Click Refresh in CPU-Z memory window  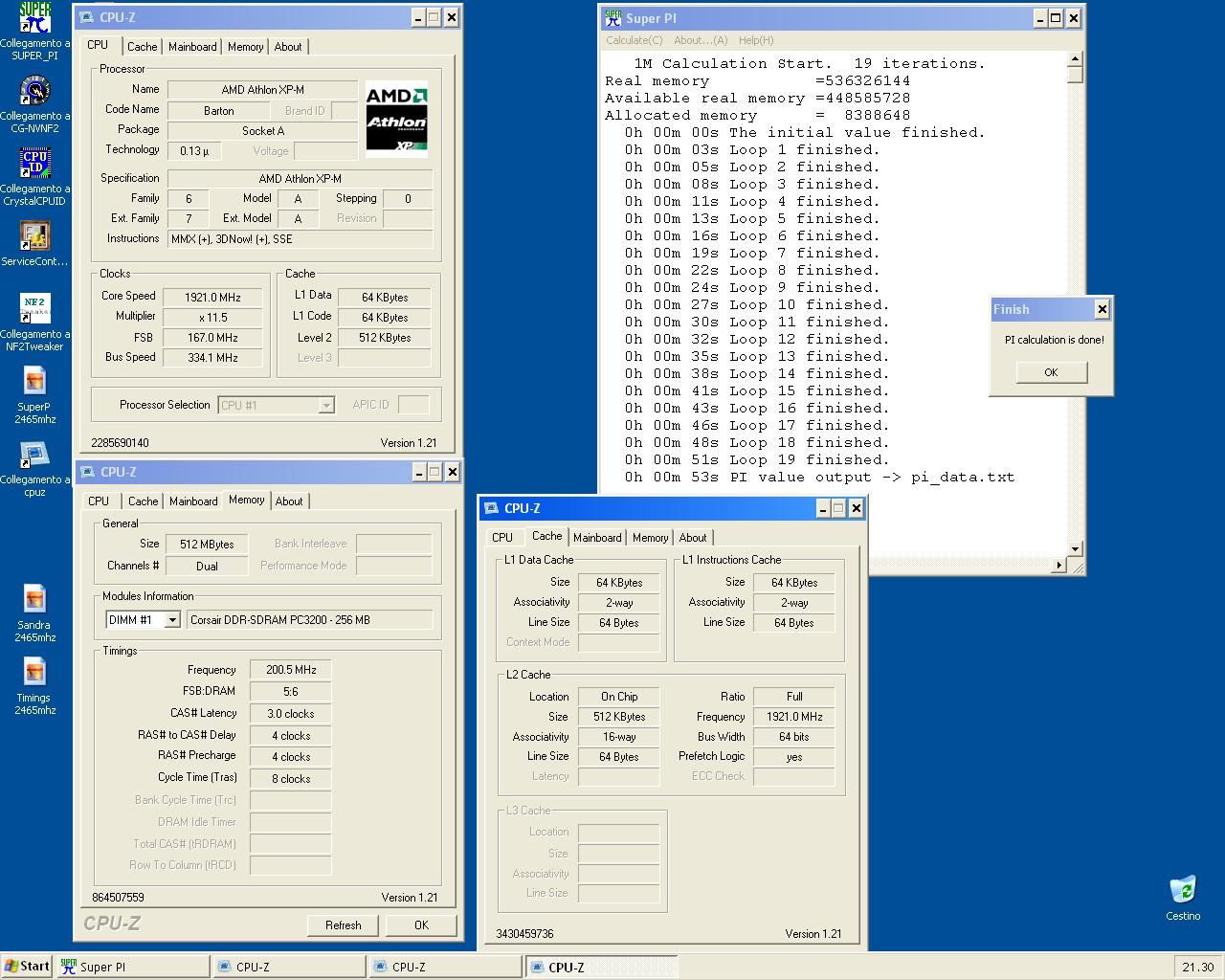tap(343, 925)
